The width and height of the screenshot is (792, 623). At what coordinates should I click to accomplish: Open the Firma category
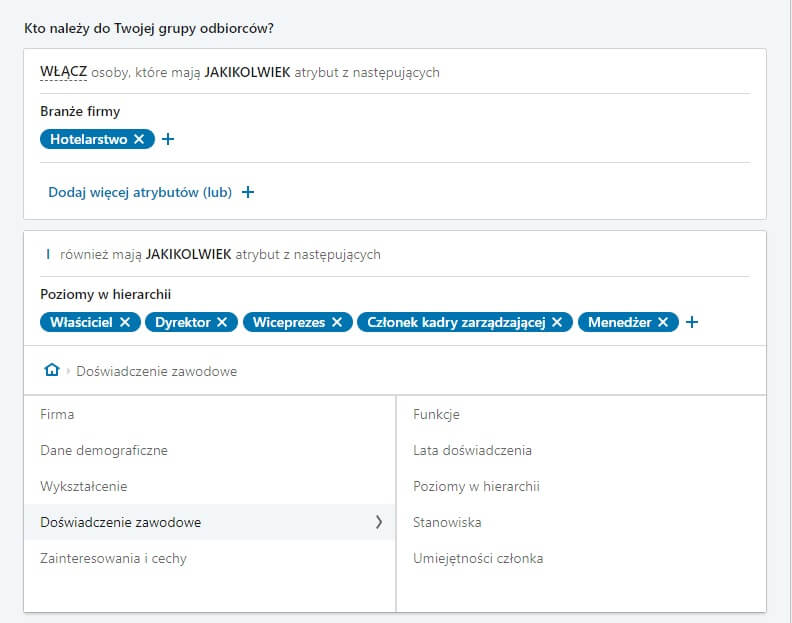[57, 414]
